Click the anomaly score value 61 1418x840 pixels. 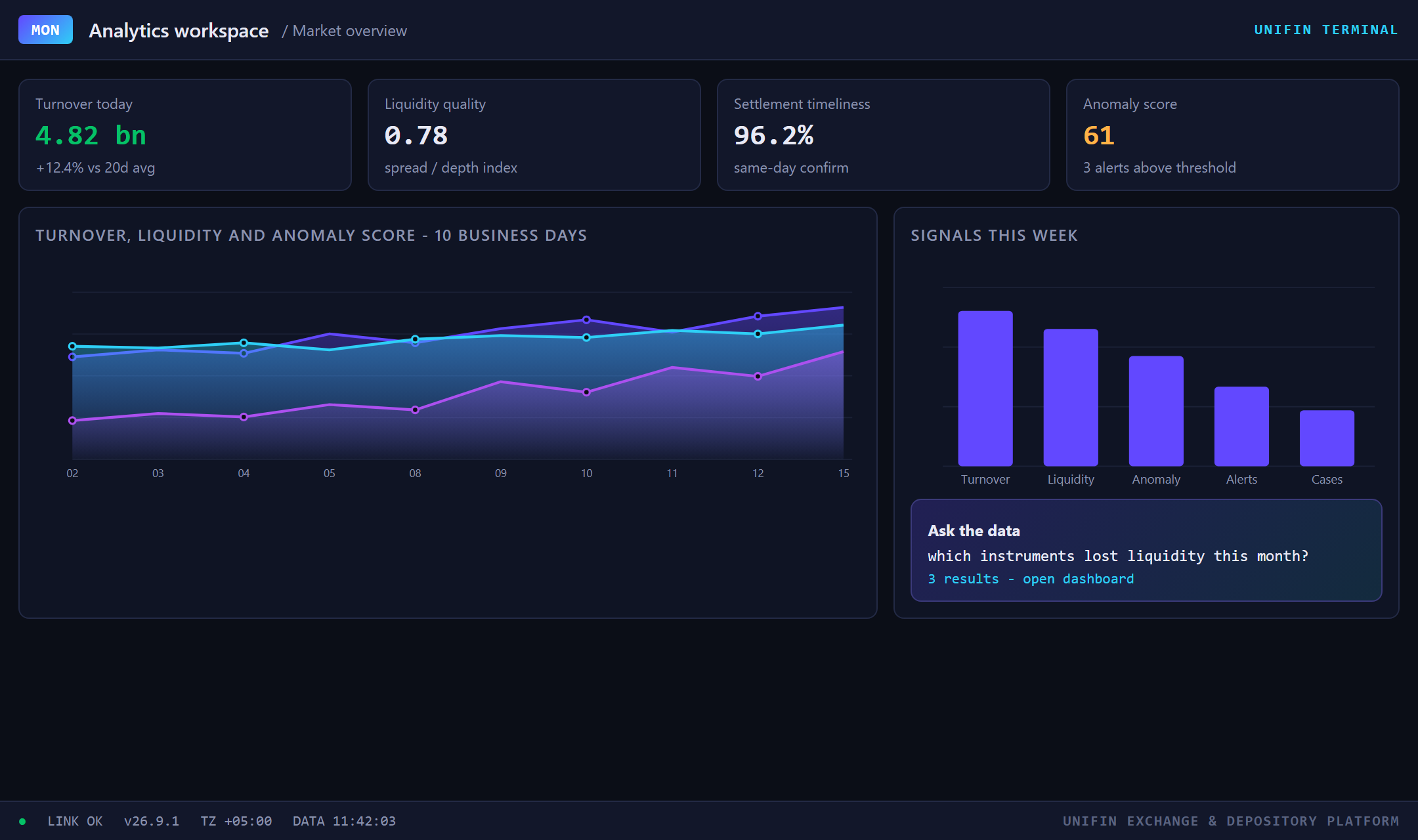click(1099, 135)
